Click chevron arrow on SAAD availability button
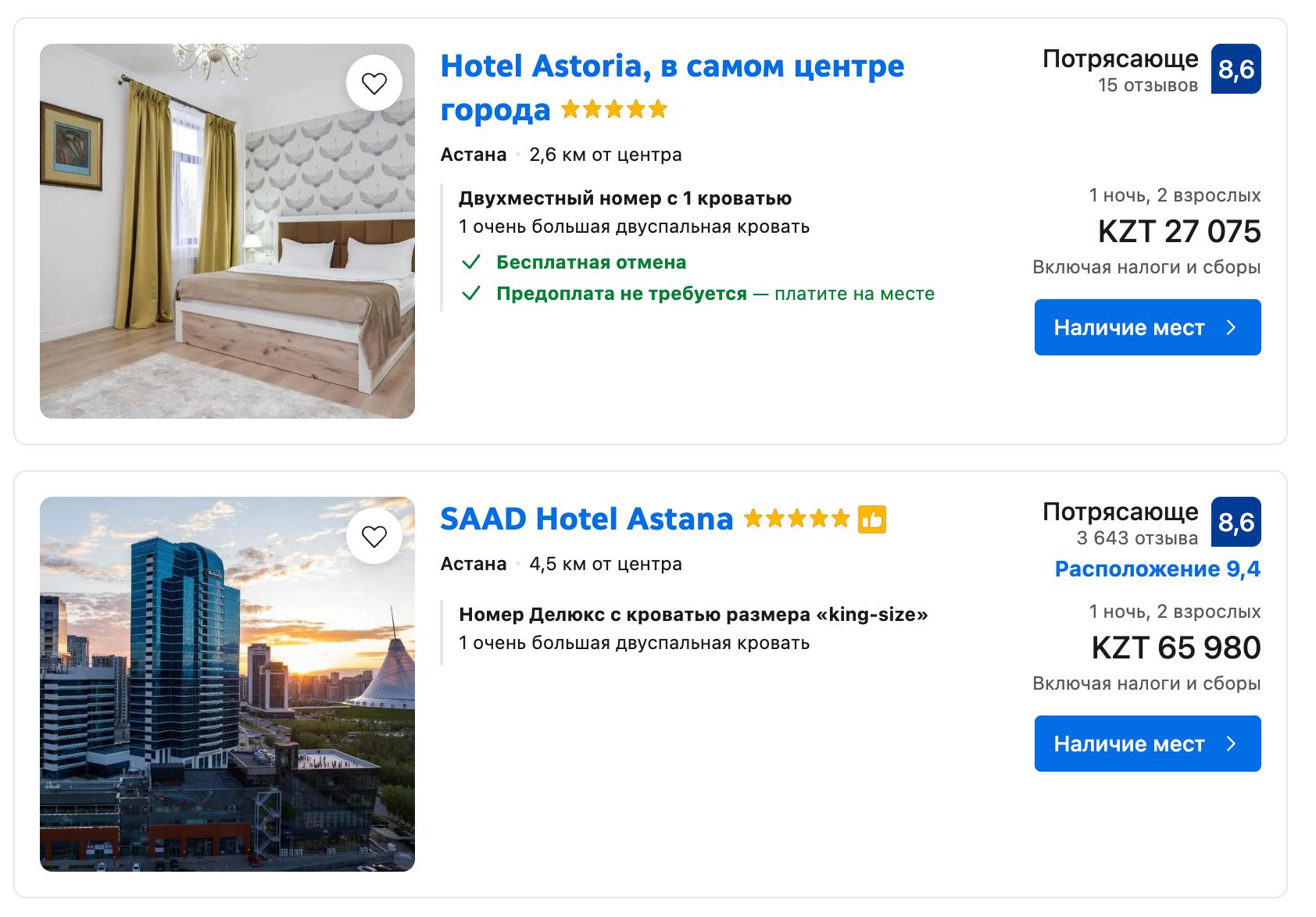 pos(1232,744)
